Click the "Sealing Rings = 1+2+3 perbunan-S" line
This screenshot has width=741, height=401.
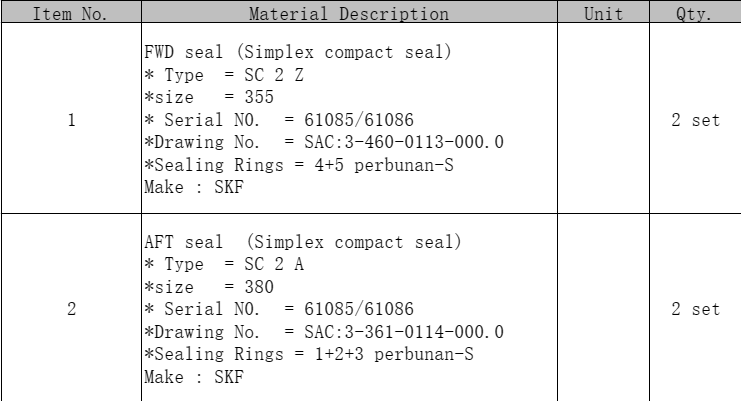(309, 354)
